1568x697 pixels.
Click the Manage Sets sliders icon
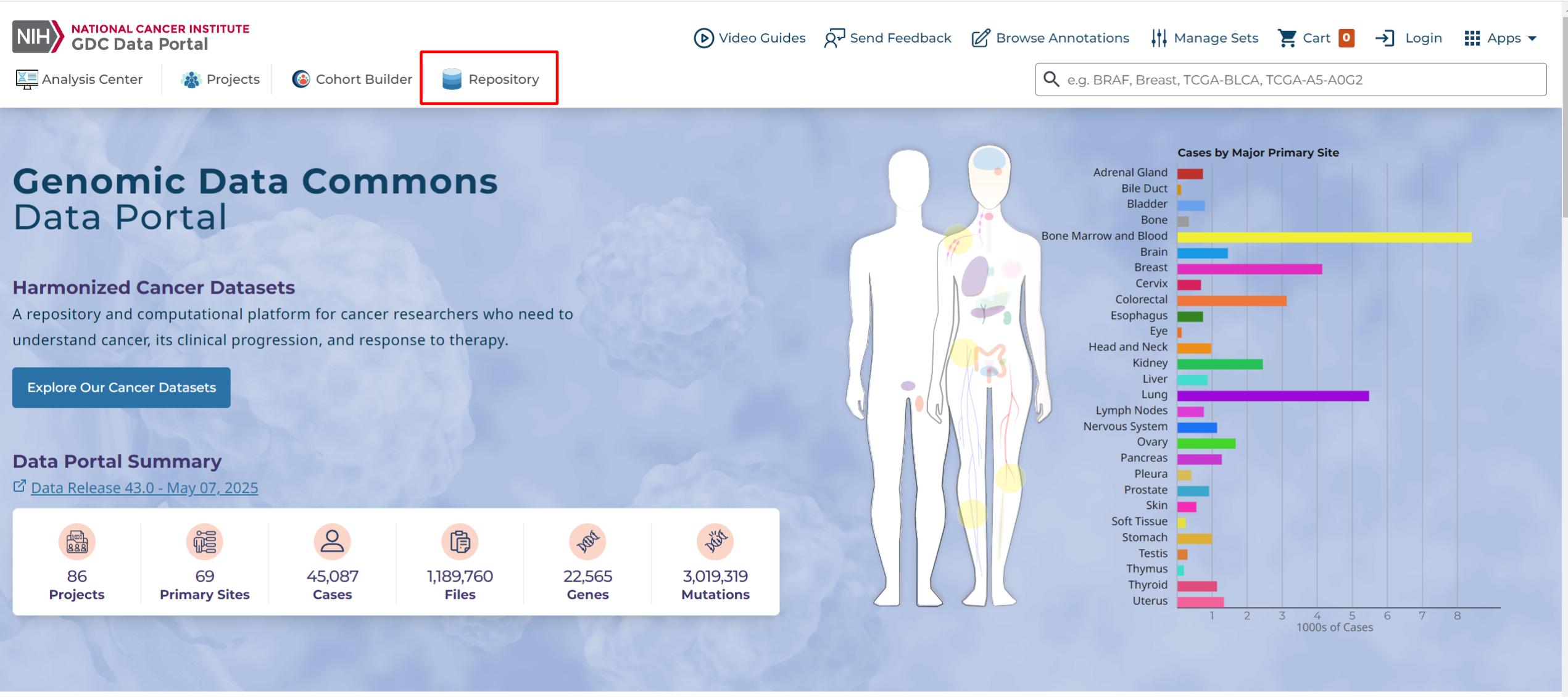(1158, 38)
